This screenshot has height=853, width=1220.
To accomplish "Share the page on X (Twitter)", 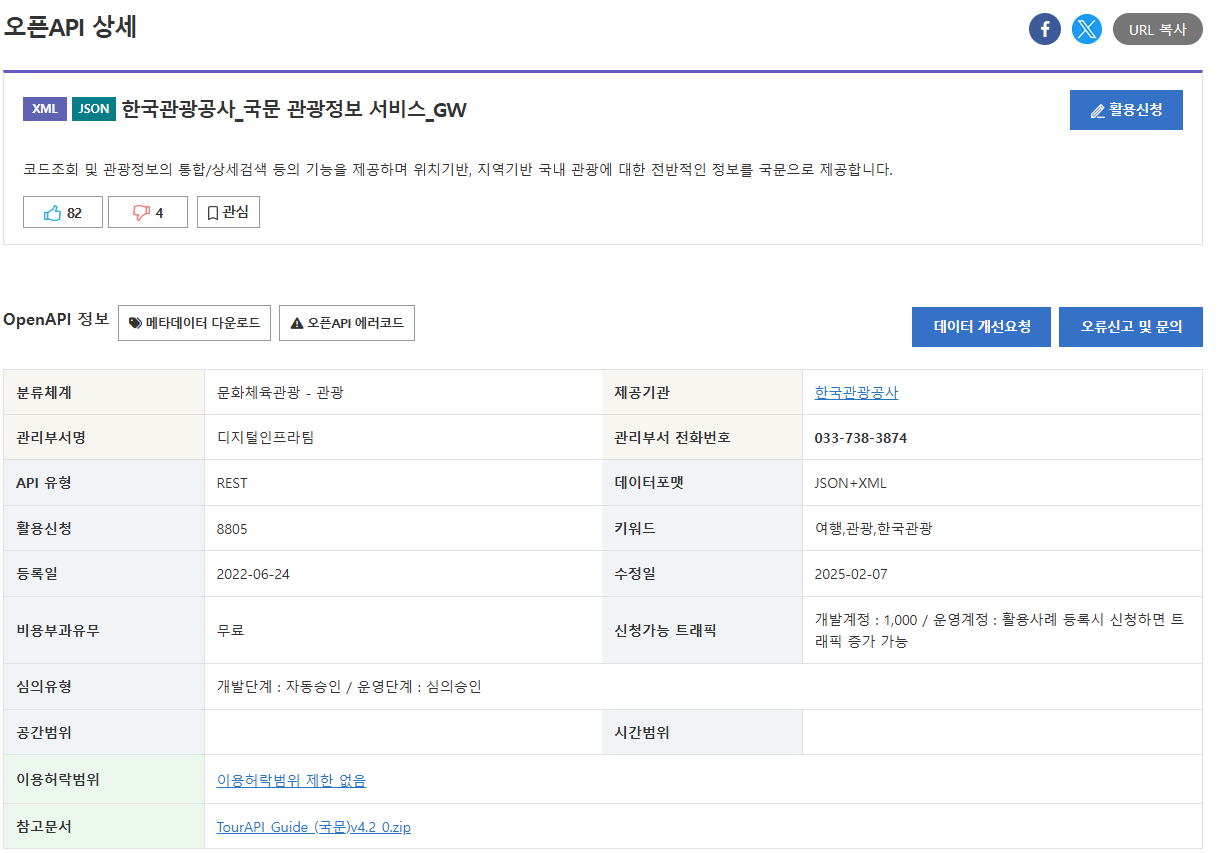I will tap(1087, 29).
